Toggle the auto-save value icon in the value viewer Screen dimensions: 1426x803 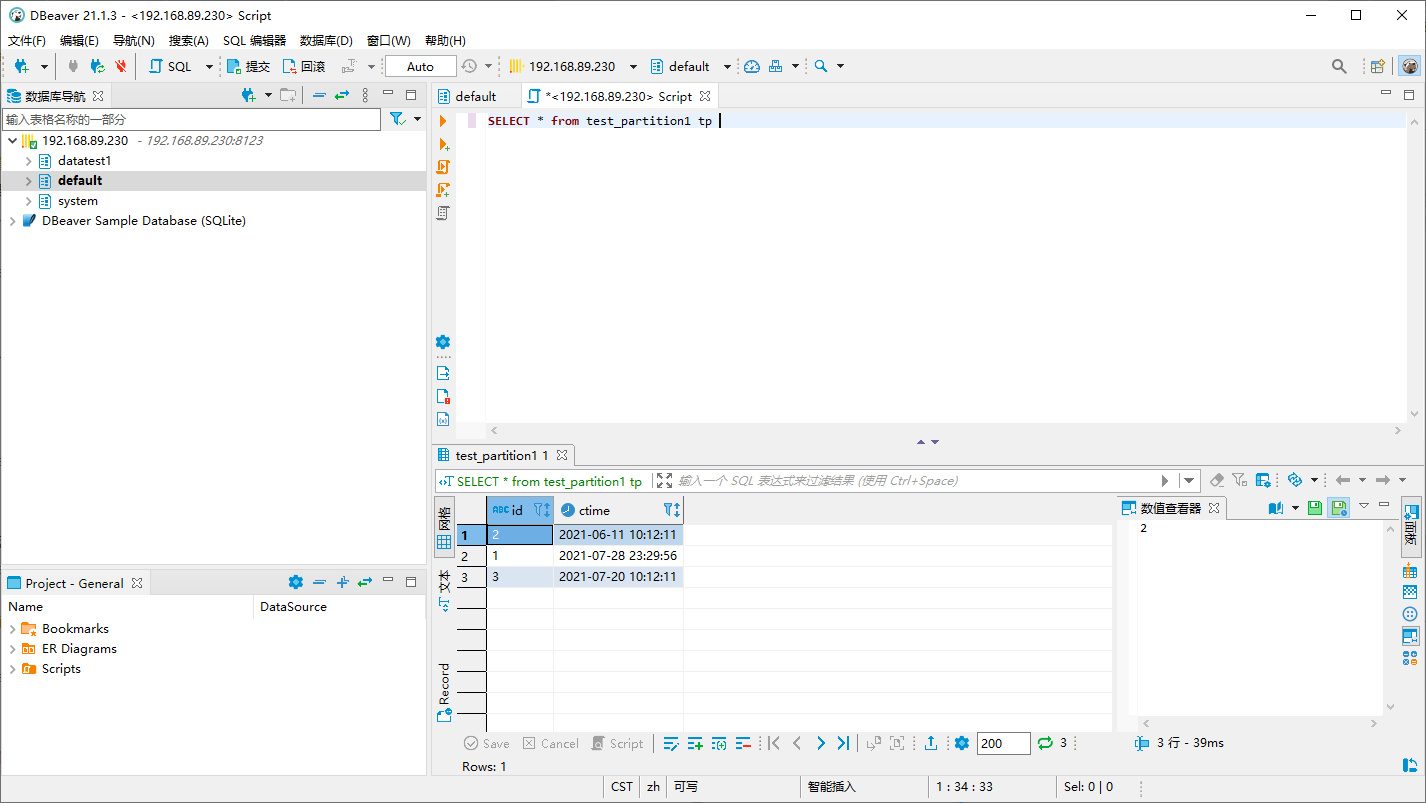point(1339,508)
